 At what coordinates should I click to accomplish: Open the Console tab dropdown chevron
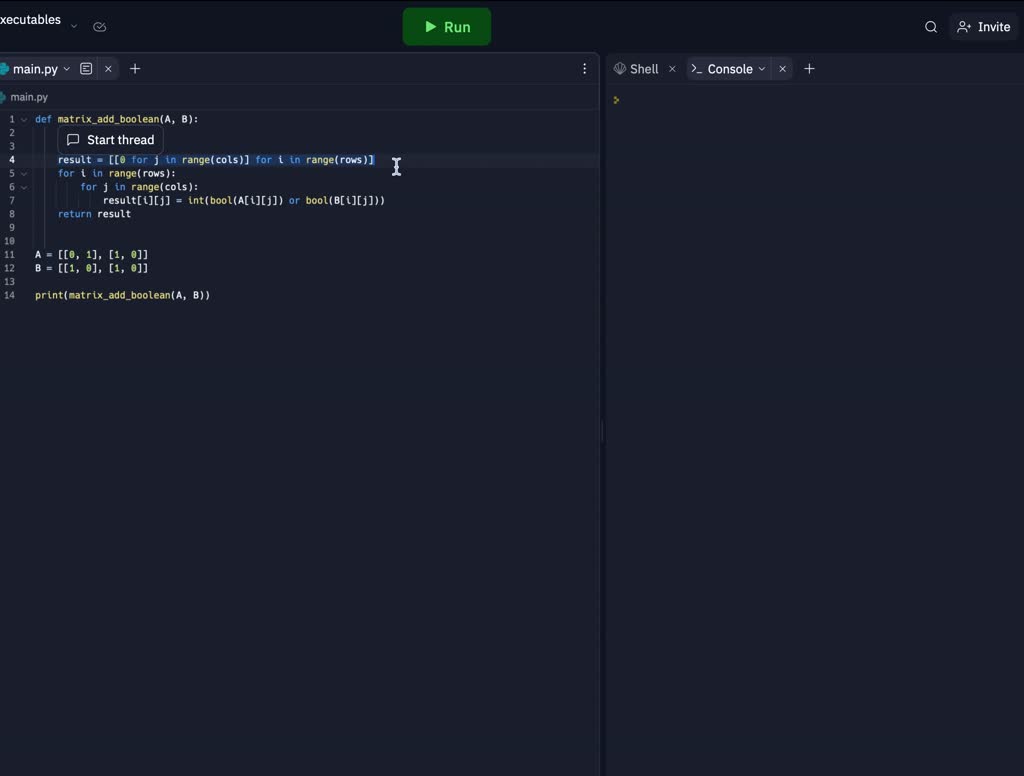pyautogui.click(x=762, y=69)
